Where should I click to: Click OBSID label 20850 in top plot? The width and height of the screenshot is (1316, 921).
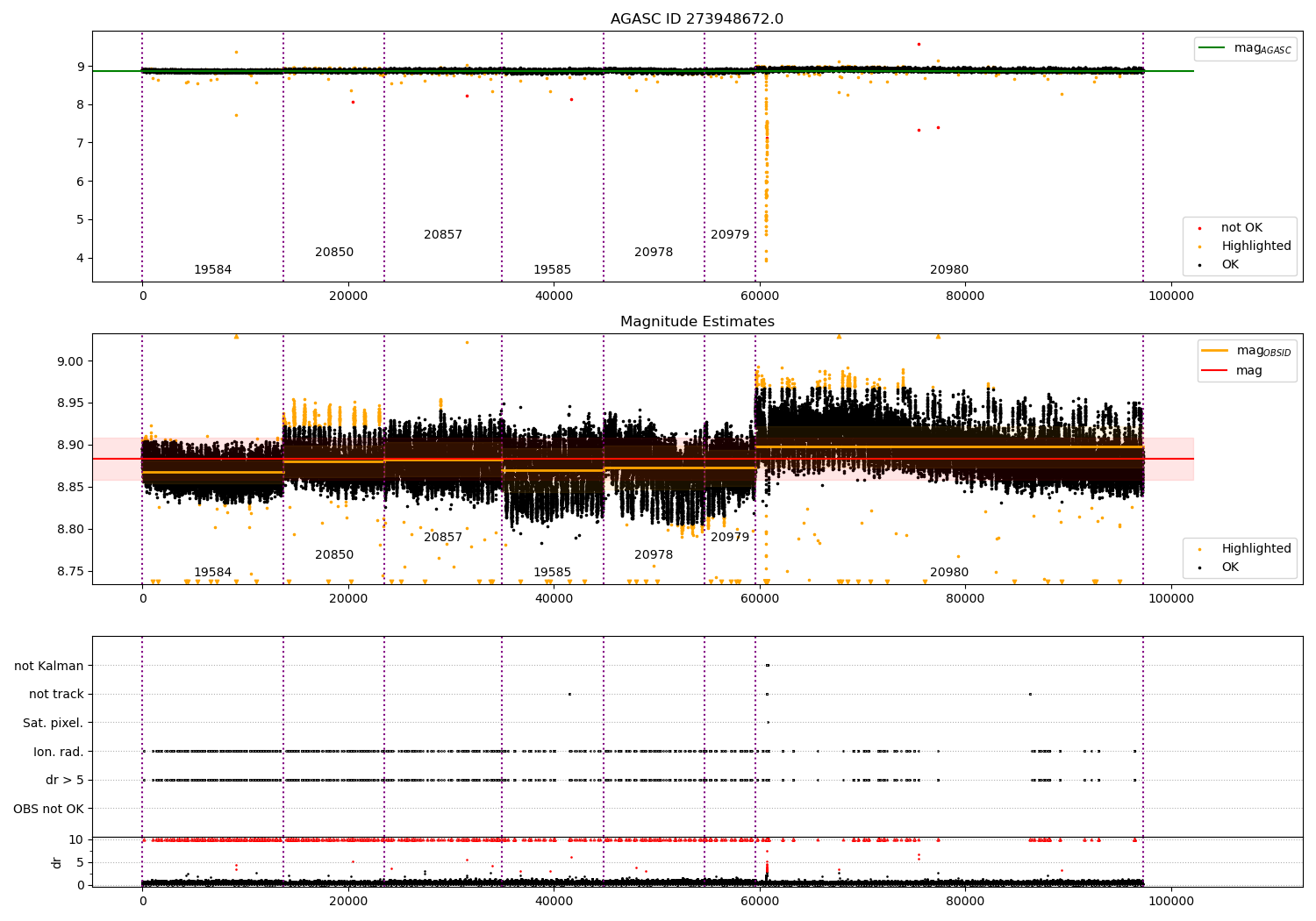[334, 253]
